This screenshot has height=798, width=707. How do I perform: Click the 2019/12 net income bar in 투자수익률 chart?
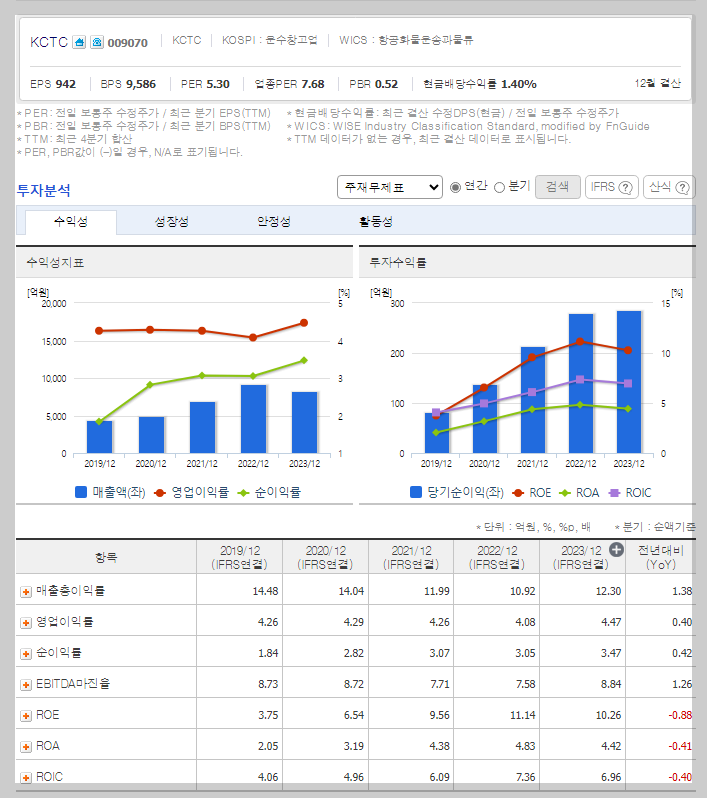tap(437, 433)
